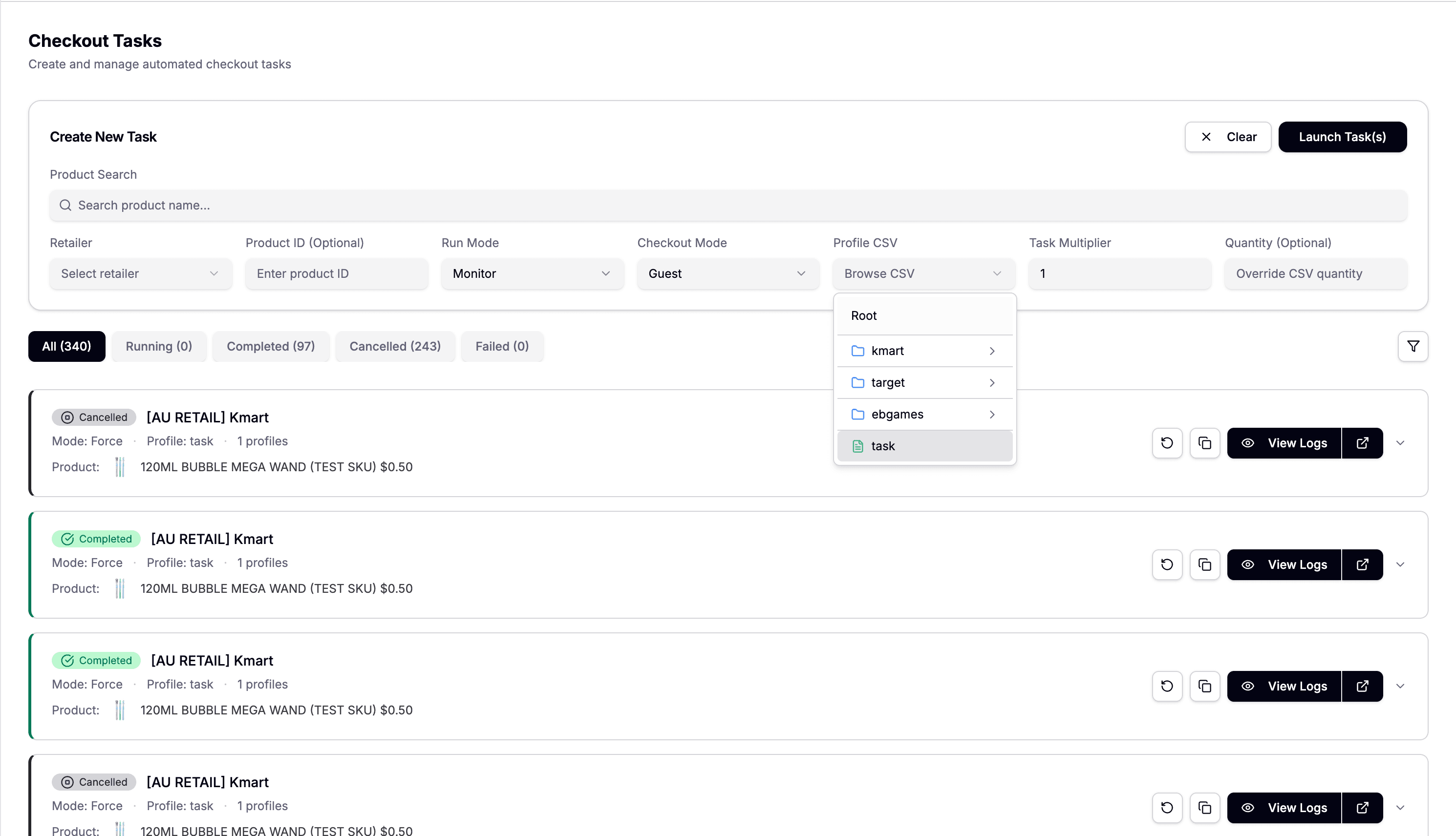1456x836 pixels.
Task: Duplicate the first completed Kmart task
Action: 1205,564
